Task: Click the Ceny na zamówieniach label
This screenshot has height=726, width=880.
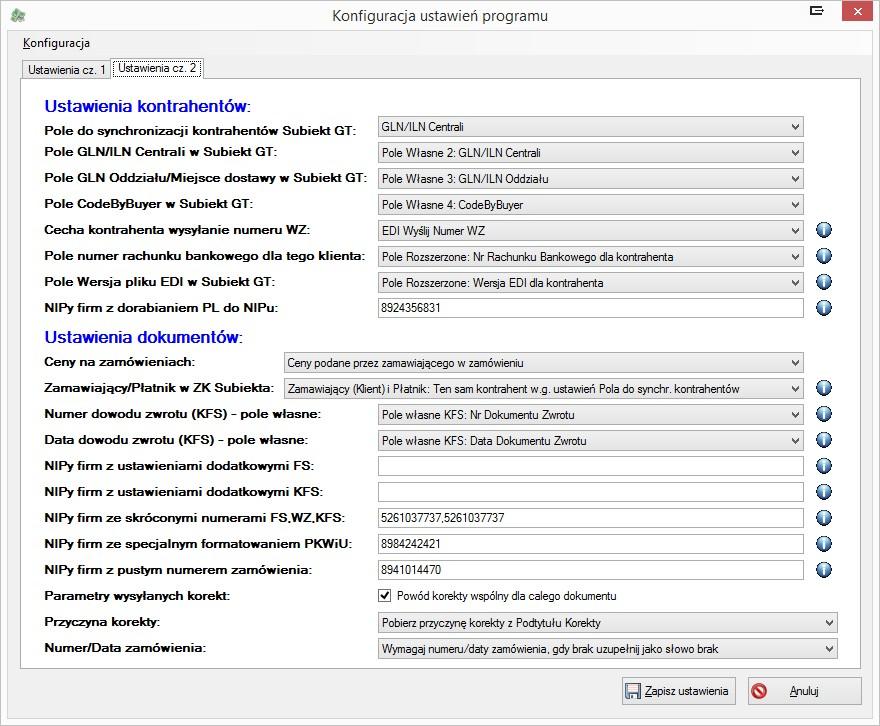Action: (120, 362)
